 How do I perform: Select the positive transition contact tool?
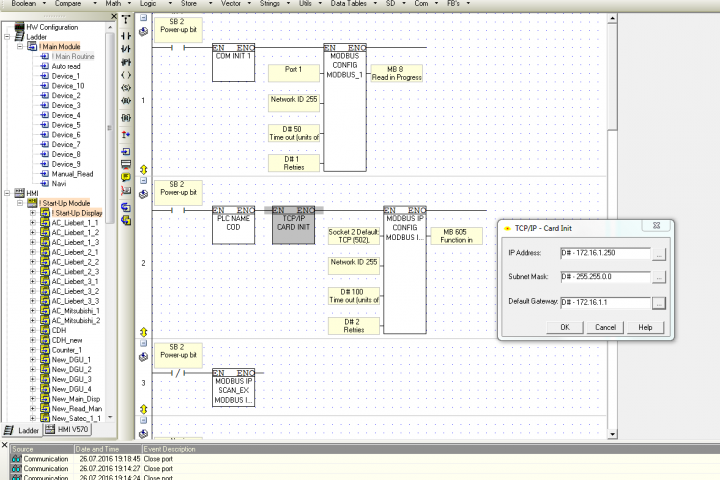126,62
